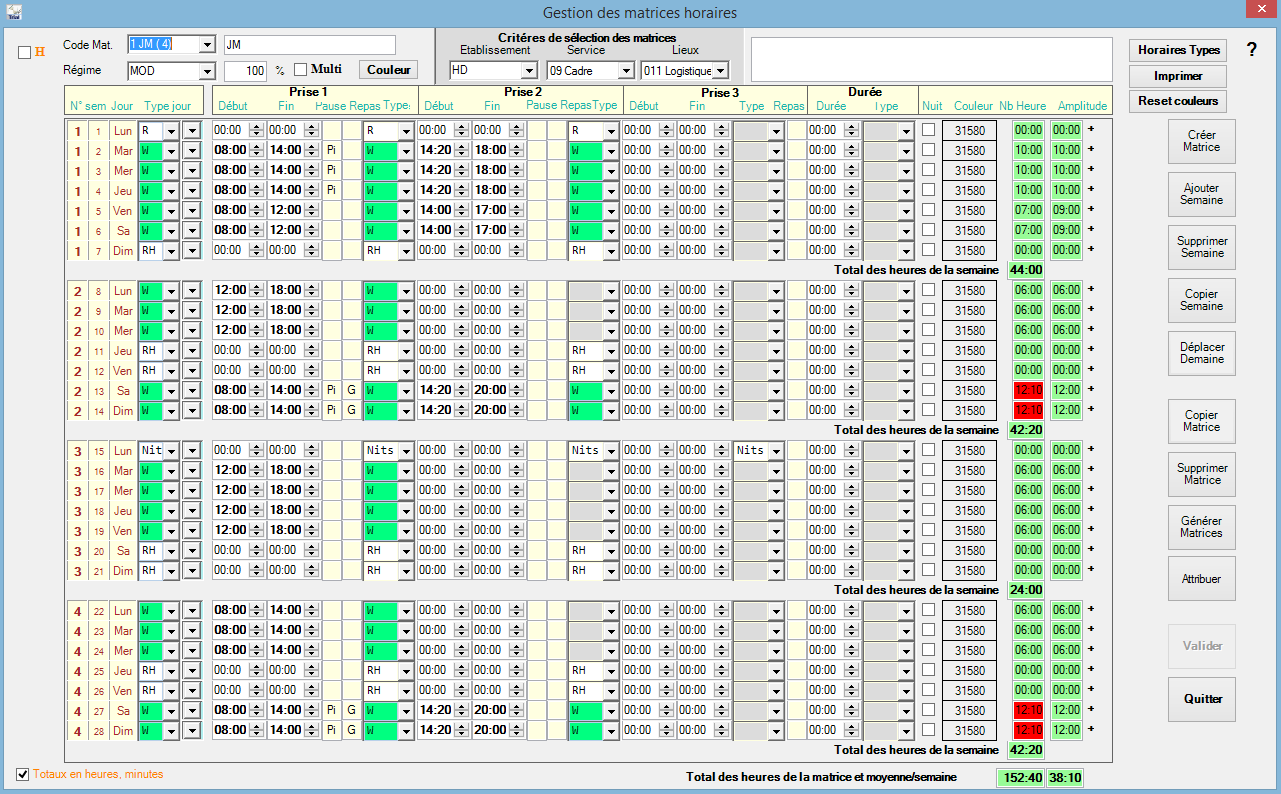Open the Lieux 011 Logistique dropdown

[720, 71]
